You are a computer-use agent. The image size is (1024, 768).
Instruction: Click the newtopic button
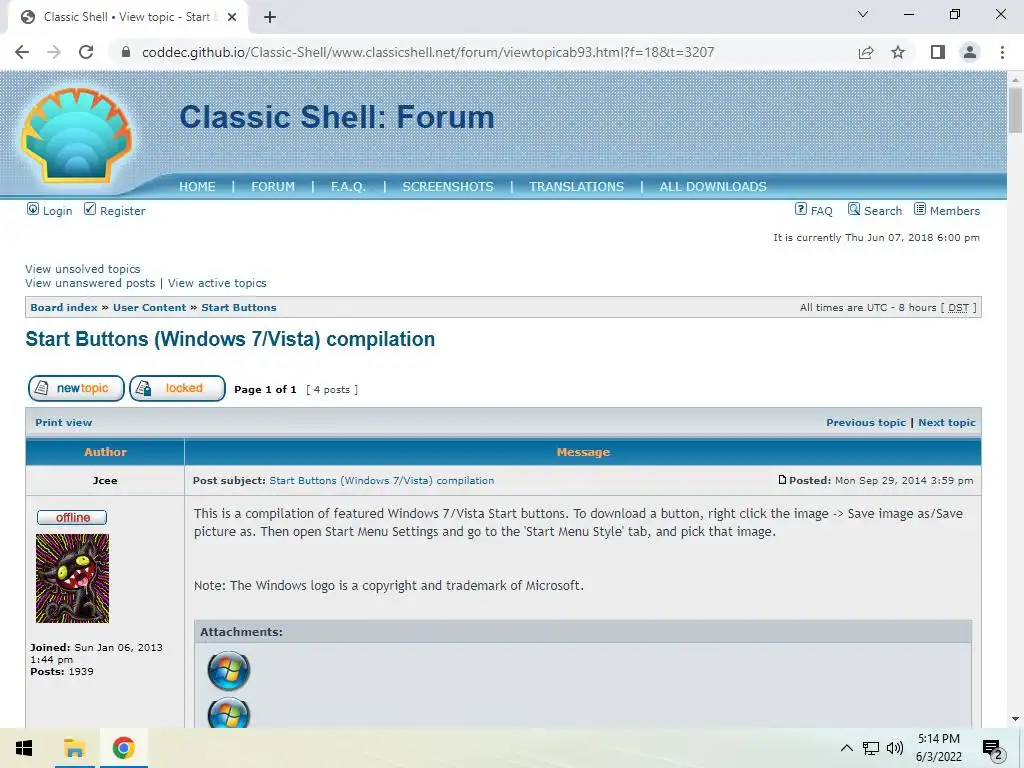tap(76, 389)
